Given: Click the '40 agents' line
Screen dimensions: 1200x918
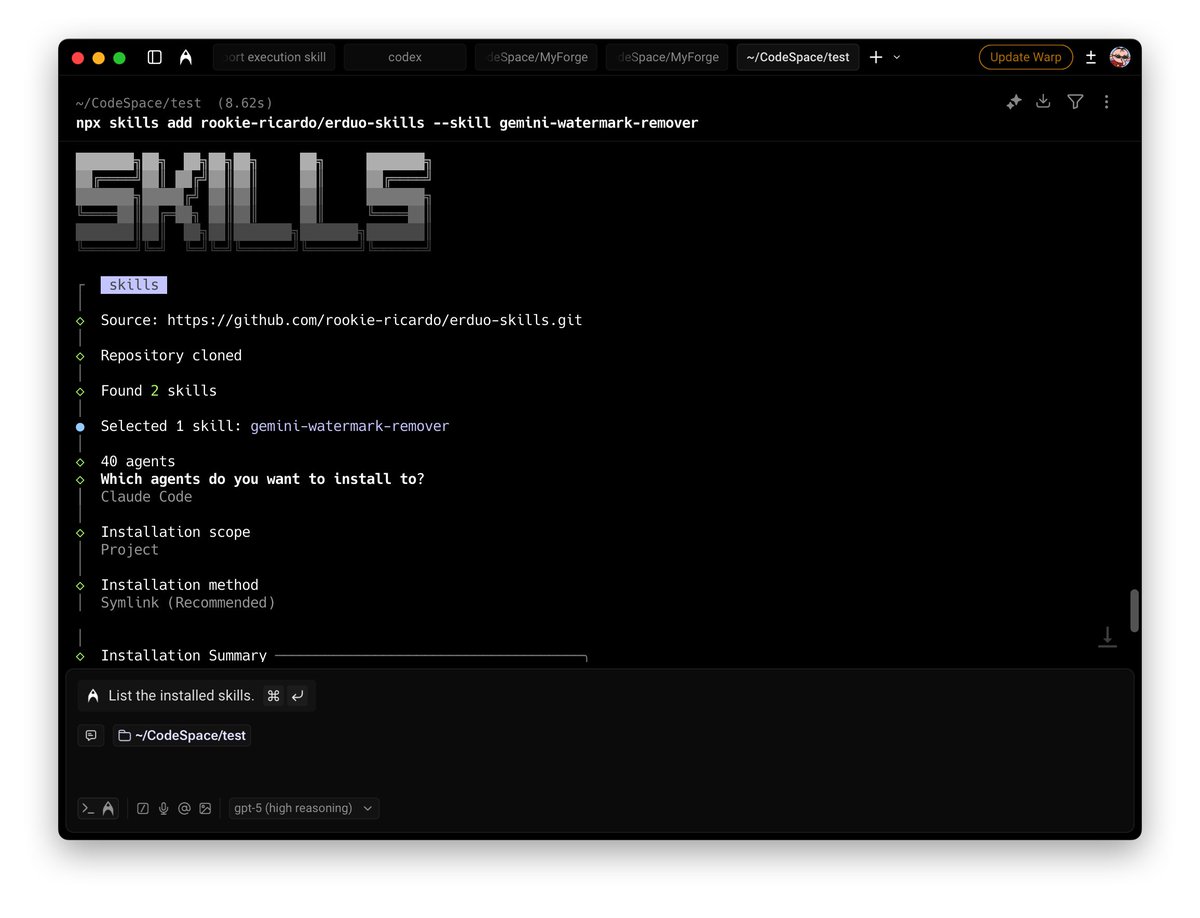Looking at the screenshot, I should click(x=138, y=461).
